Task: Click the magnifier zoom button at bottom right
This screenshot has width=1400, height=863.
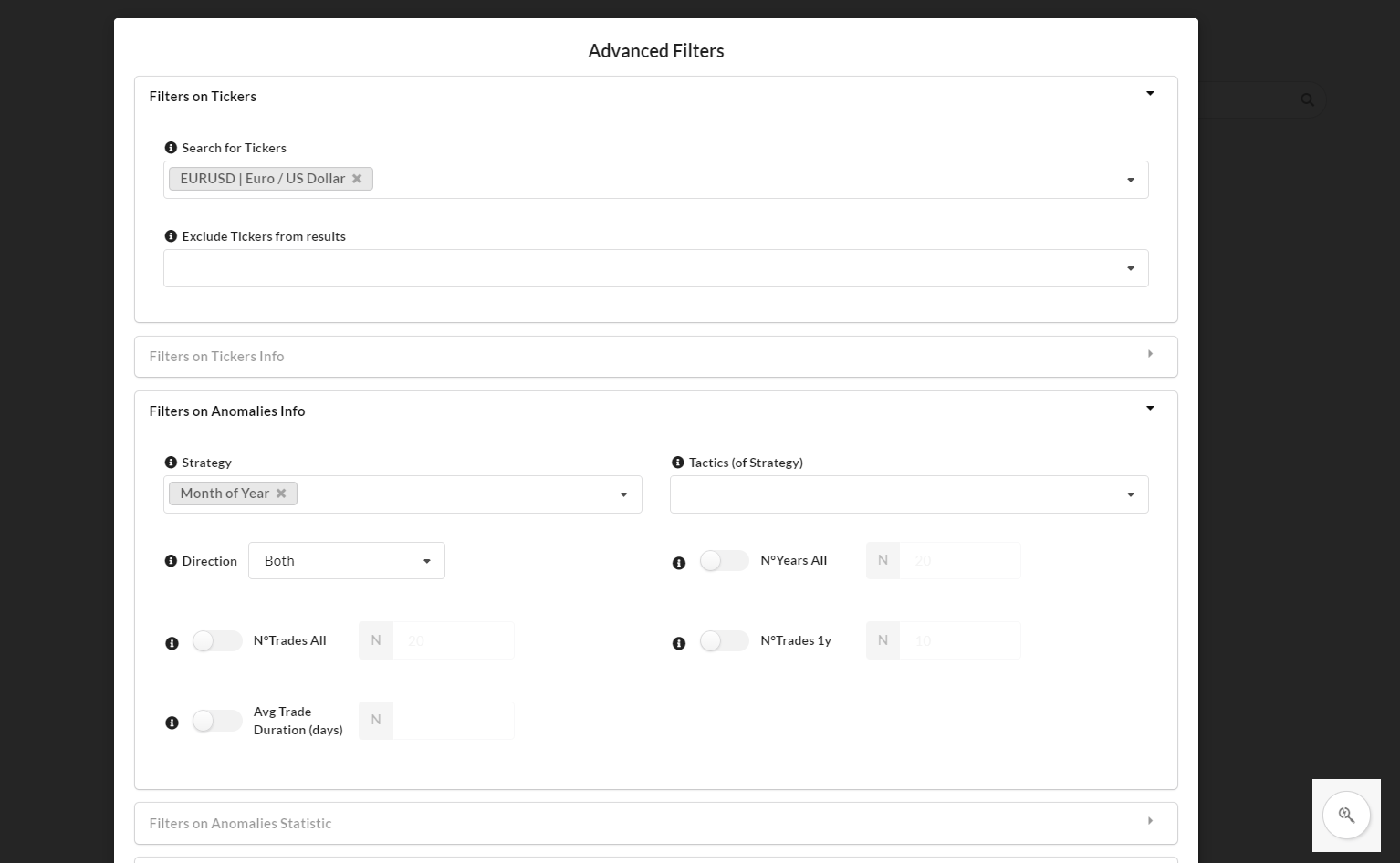Action: click(x=1346, y=816)
